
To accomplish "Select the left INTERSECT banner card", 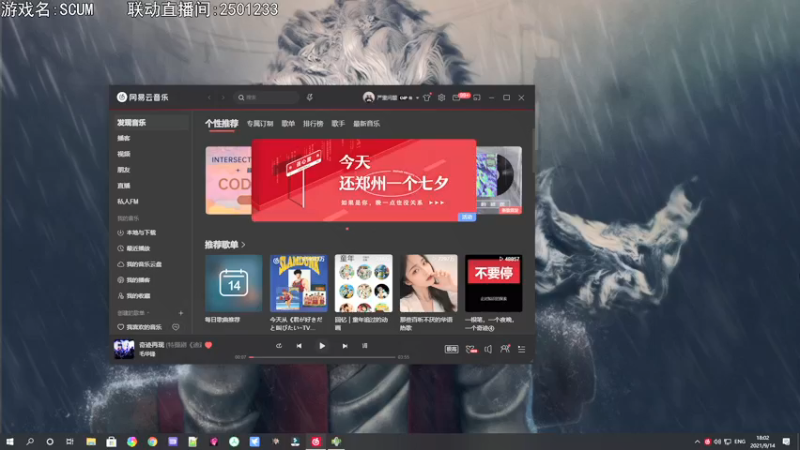I will click(228, 180).
